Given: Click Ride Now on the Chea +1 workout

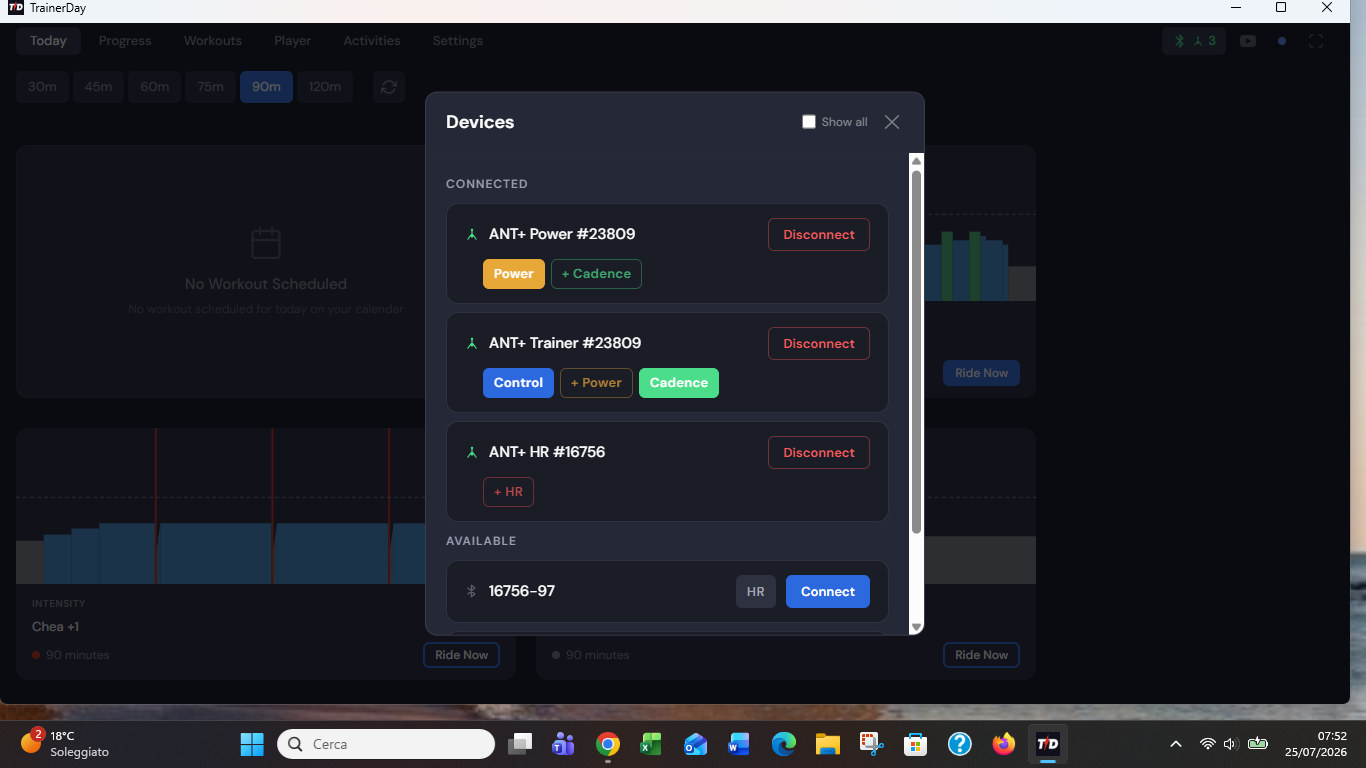Looking at the screenshot, I should click(x=462, y=655).
